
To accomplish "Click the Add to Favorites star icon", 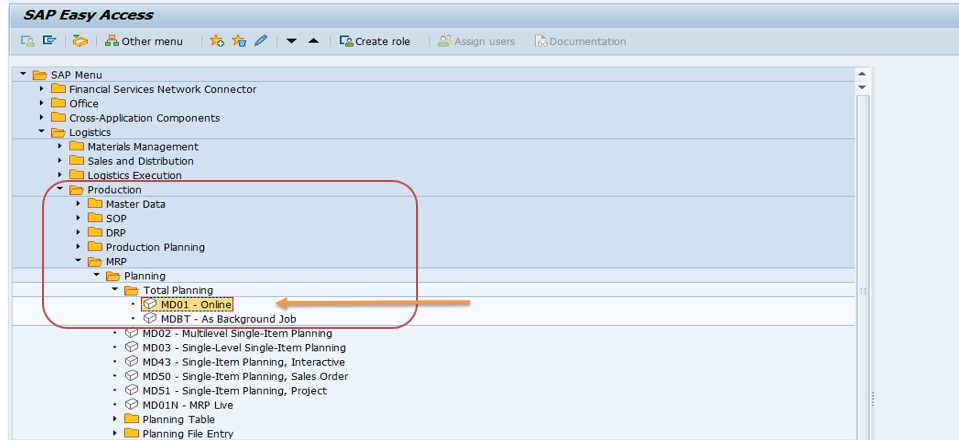I will [x=217, y=41].
